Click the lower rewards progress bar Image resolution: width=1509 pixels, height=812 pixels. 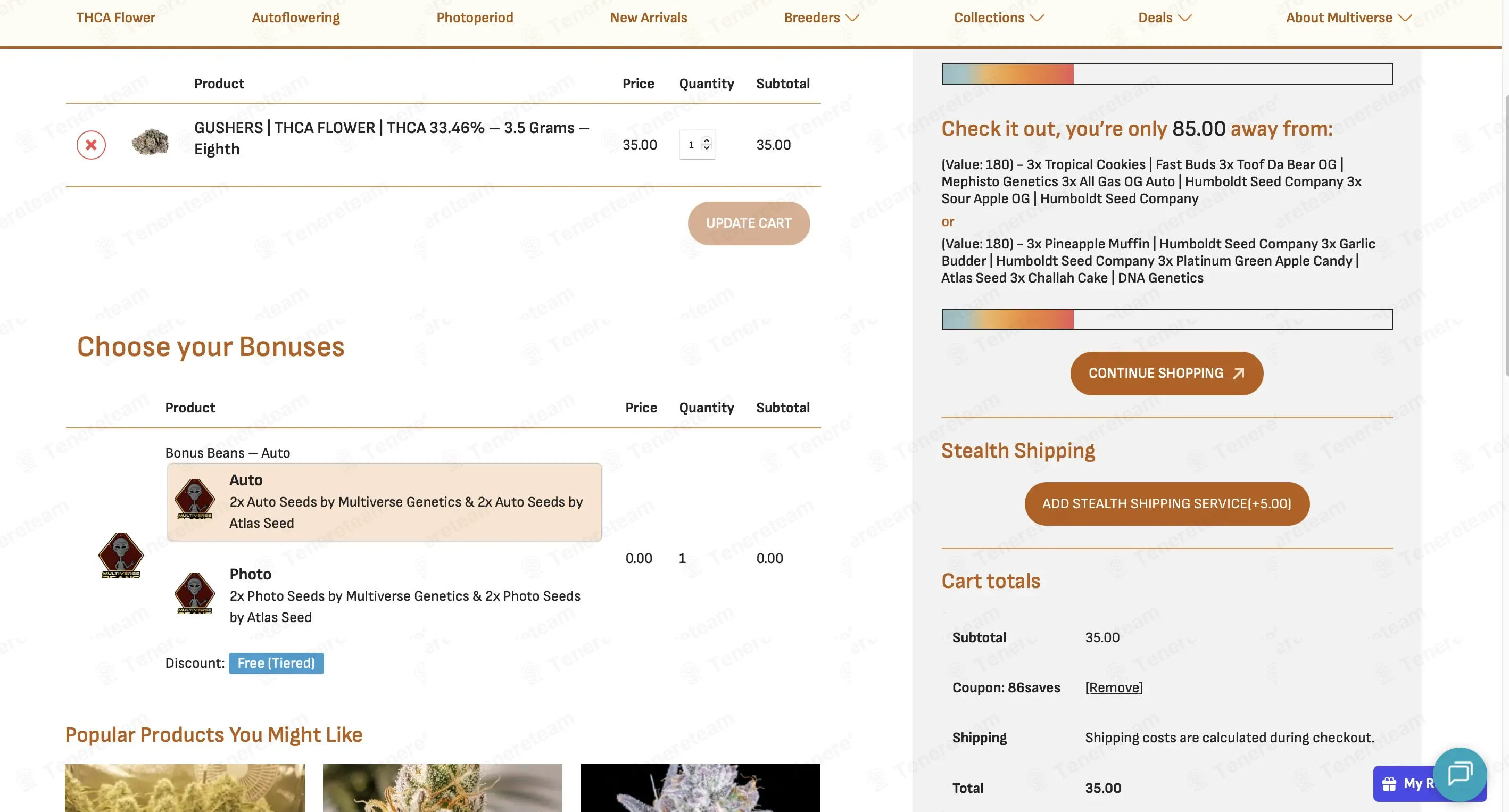point(1166,319)
